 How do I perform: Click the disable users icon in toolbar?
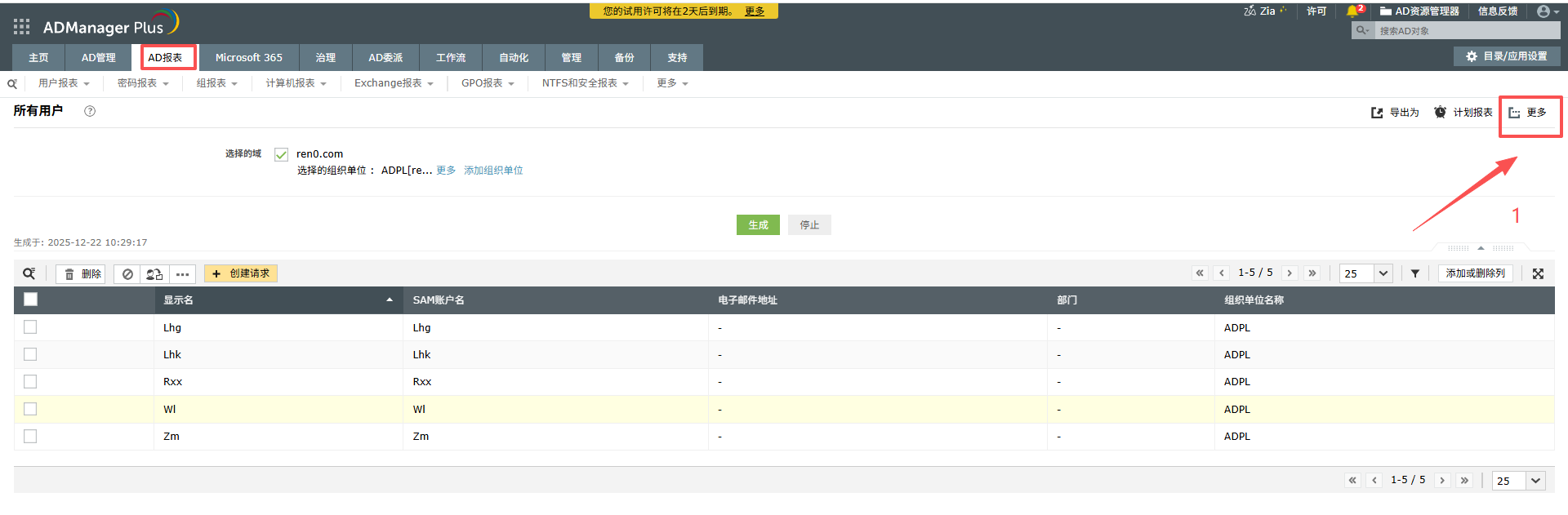[x=127, y=274]
